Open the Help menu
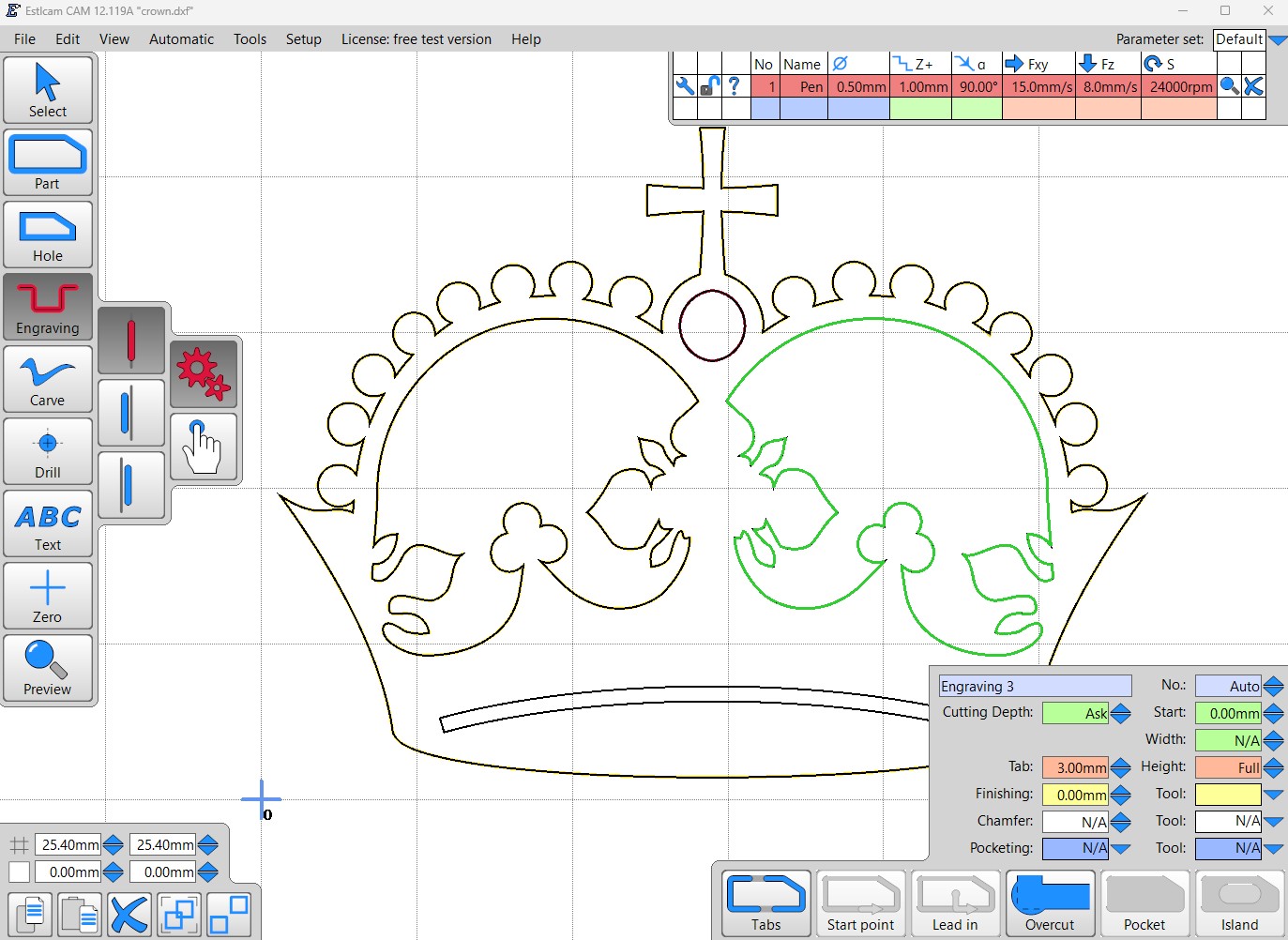Viewport: 1288px width, 940px height. (526, 39)
